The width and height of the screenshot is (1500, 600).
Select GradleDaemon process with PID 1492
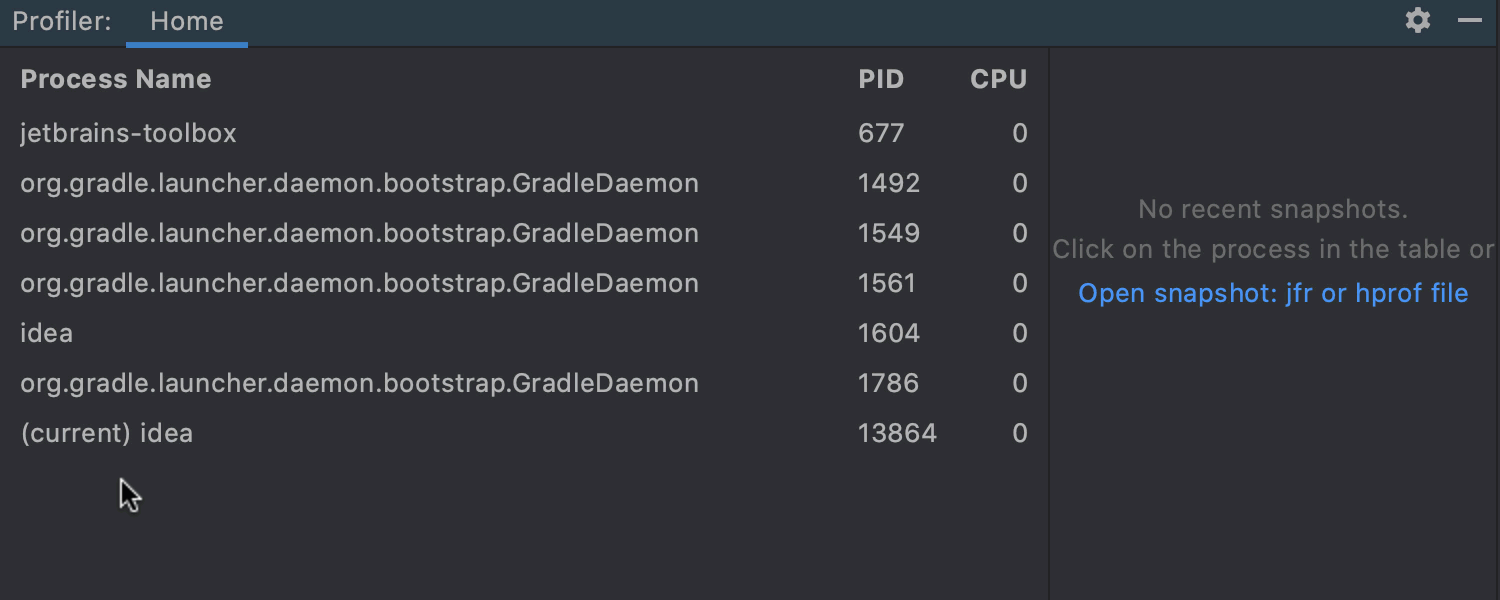524,183
